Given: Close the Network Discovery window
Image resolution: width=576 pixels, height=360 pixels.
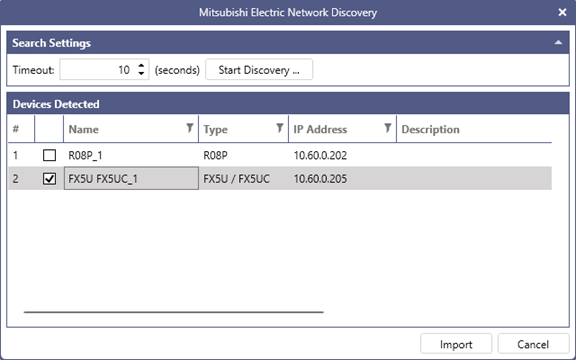Looking at the screenshot, I should tap(562, 12).
